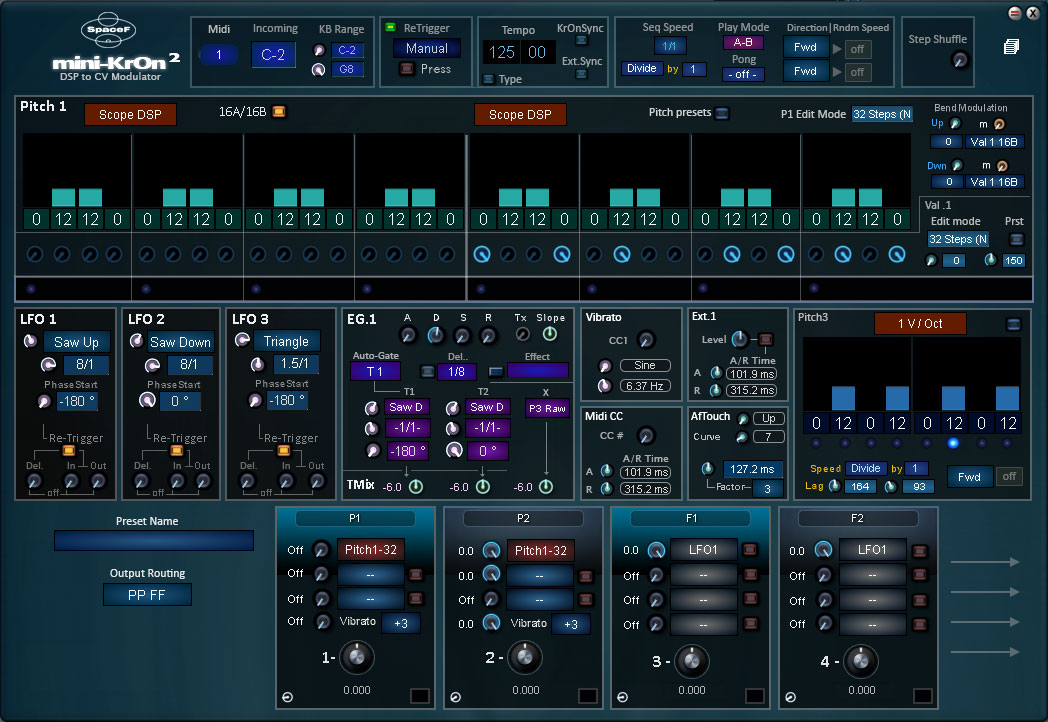Open the LFO 1 Saw Up waveform selector
This screenshot has height=722, width=1048.
(x=76, y=342)
